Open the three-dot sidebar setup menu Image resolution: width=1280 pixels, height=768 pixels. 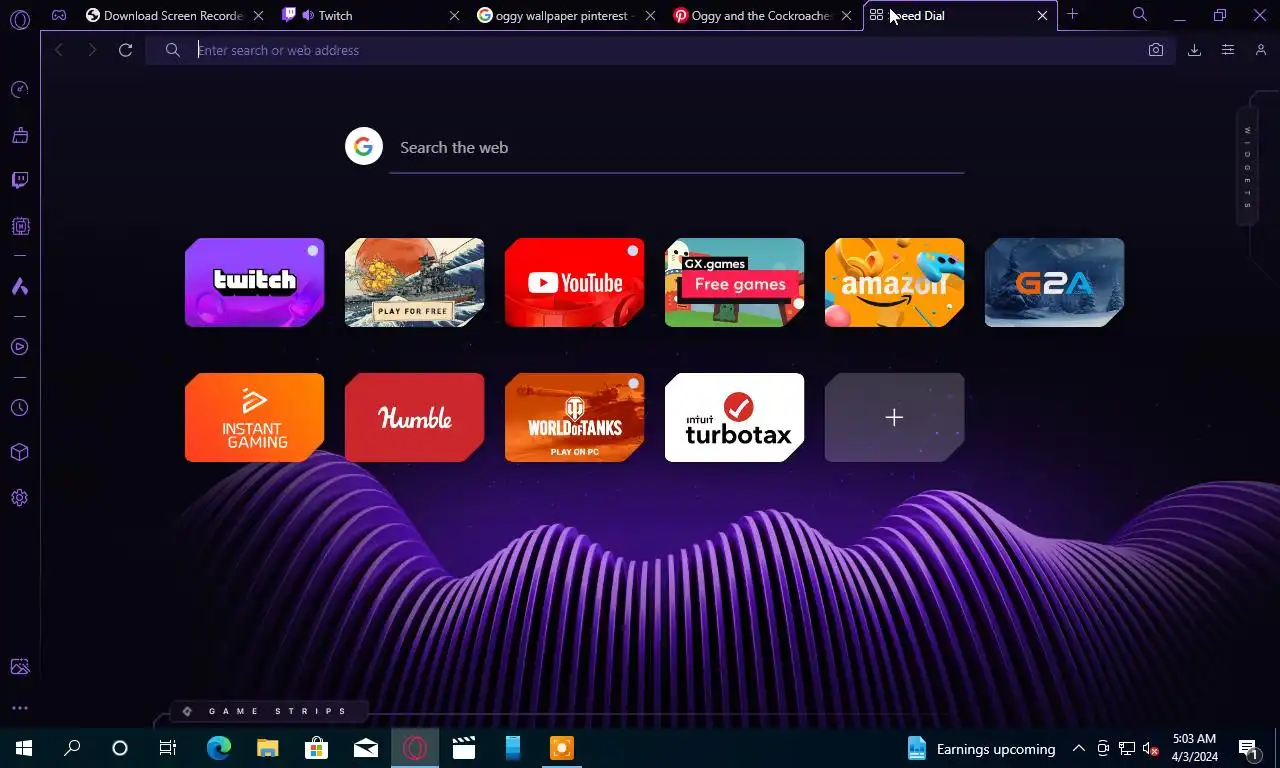point(19,708)
